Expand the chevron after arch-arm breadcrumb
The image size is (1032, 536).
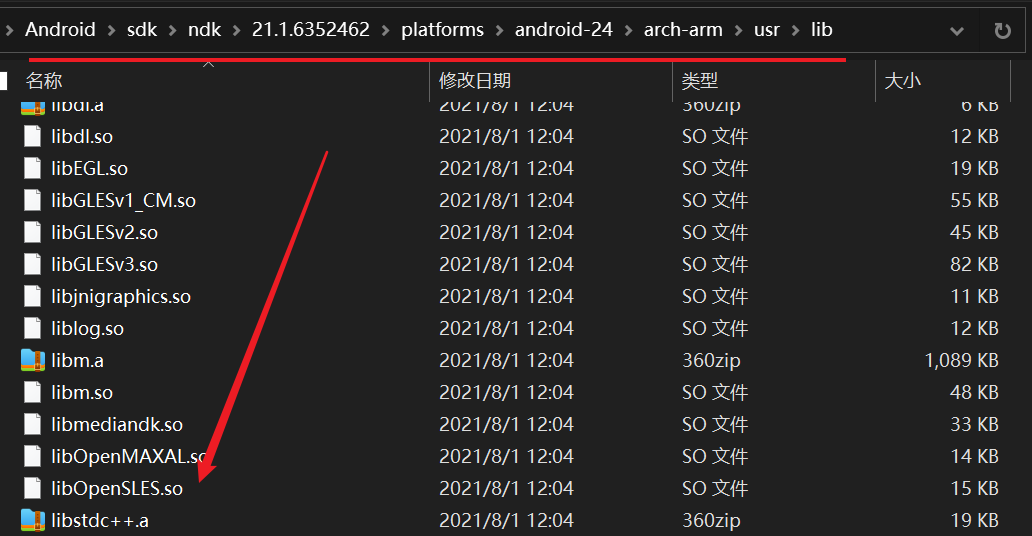[x=736, y=30]
